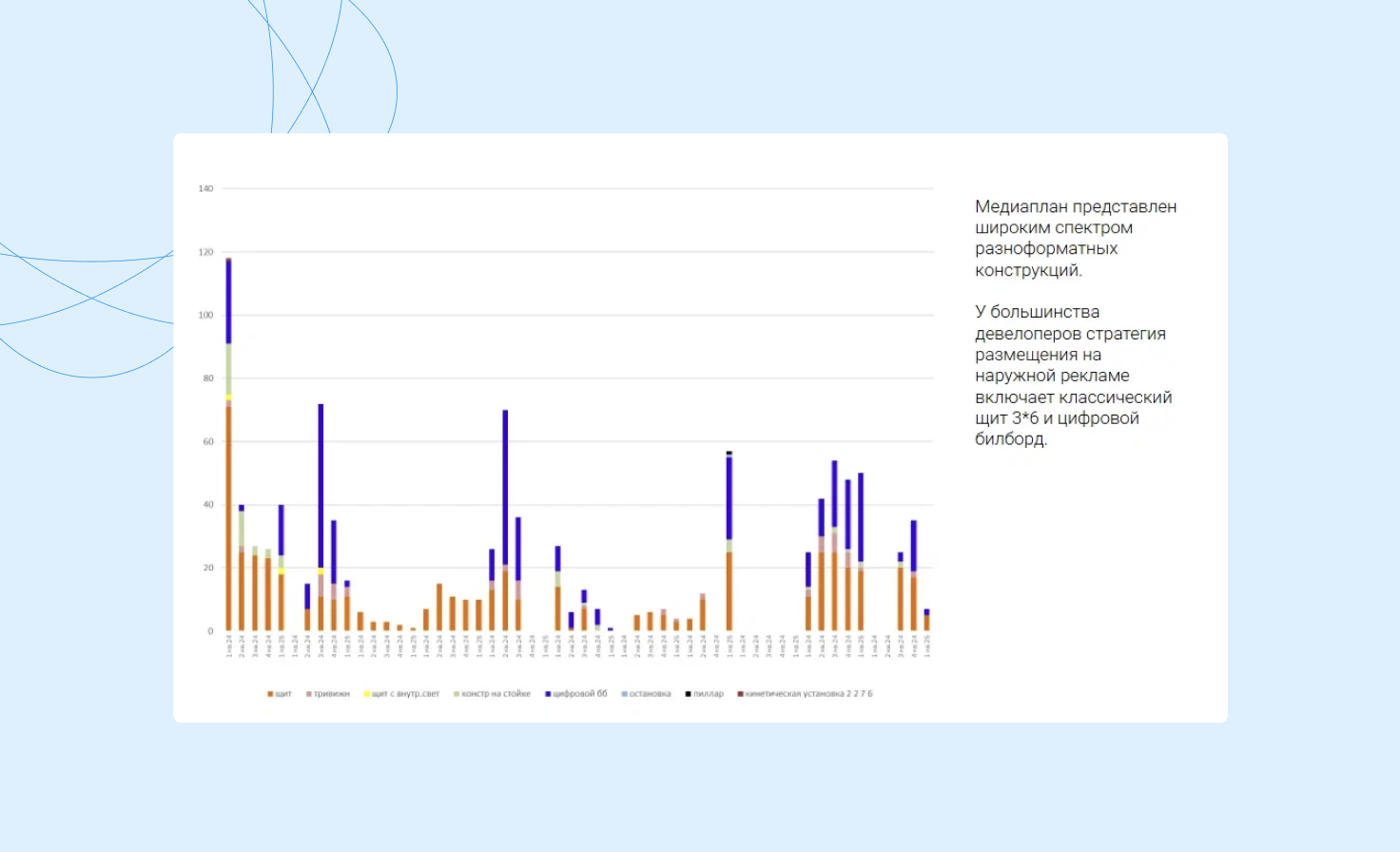Image resolution: width=1400 pixels, height=852 pixels.
Task: Select the 'остановка' legend entry
Action: (x=647, y=694)
